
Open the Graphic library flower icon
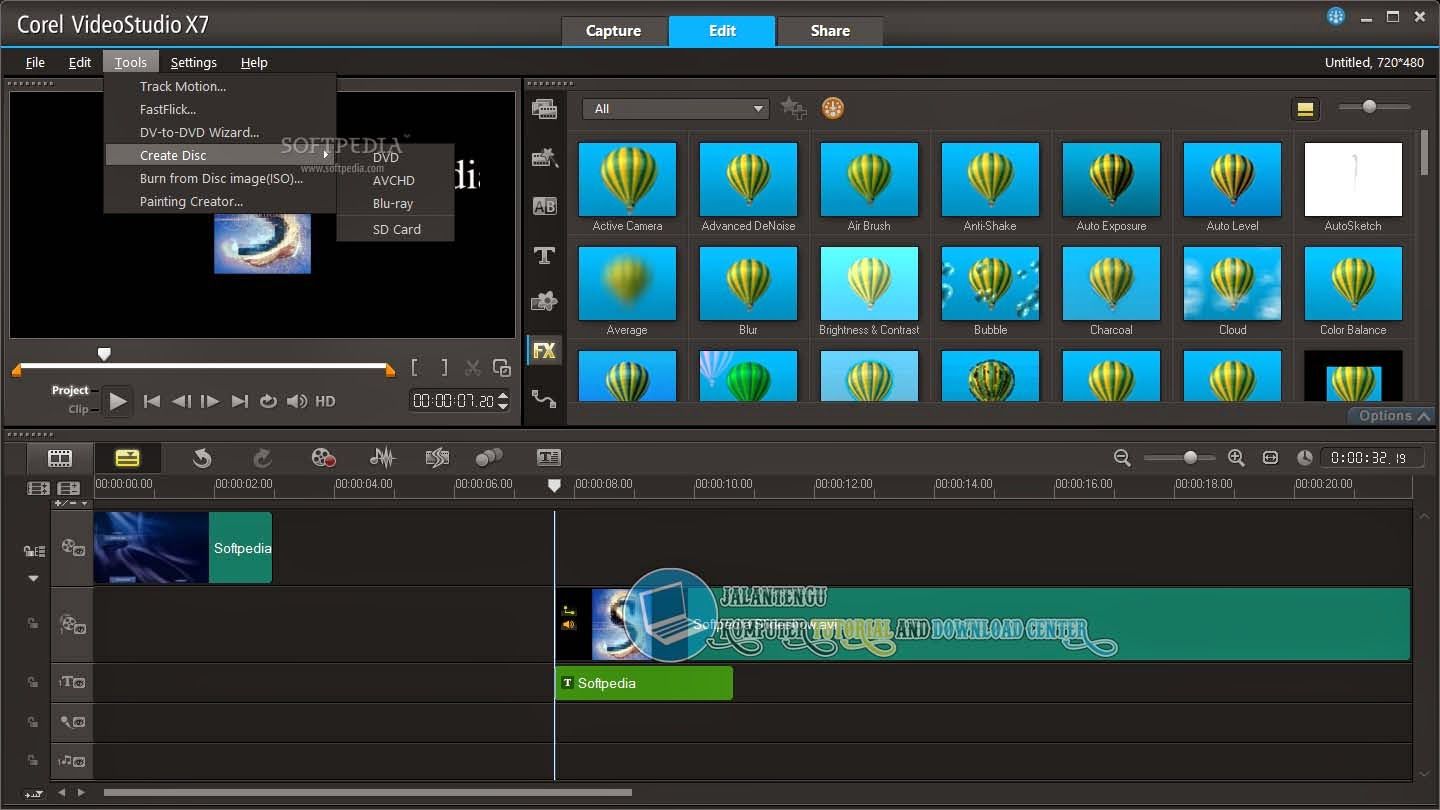click(544, 302)
